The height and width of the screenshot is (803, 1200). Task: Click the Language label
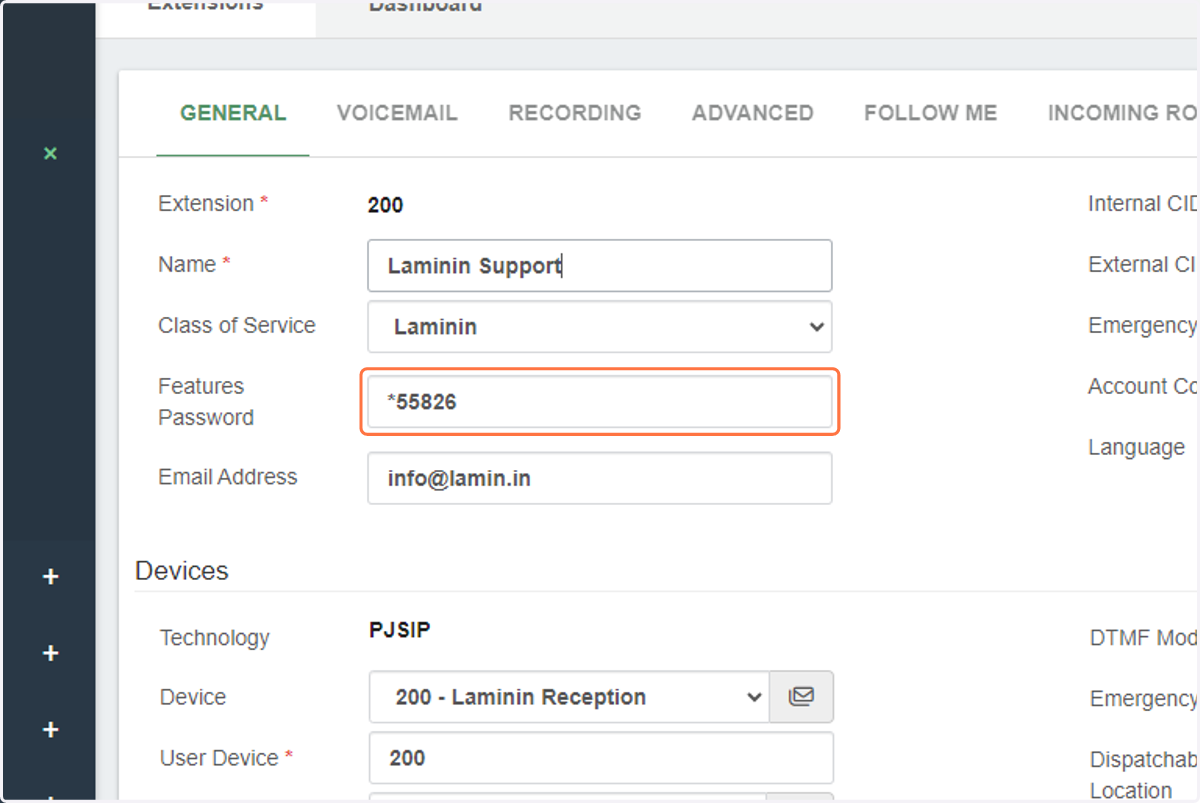point(1136,448)
